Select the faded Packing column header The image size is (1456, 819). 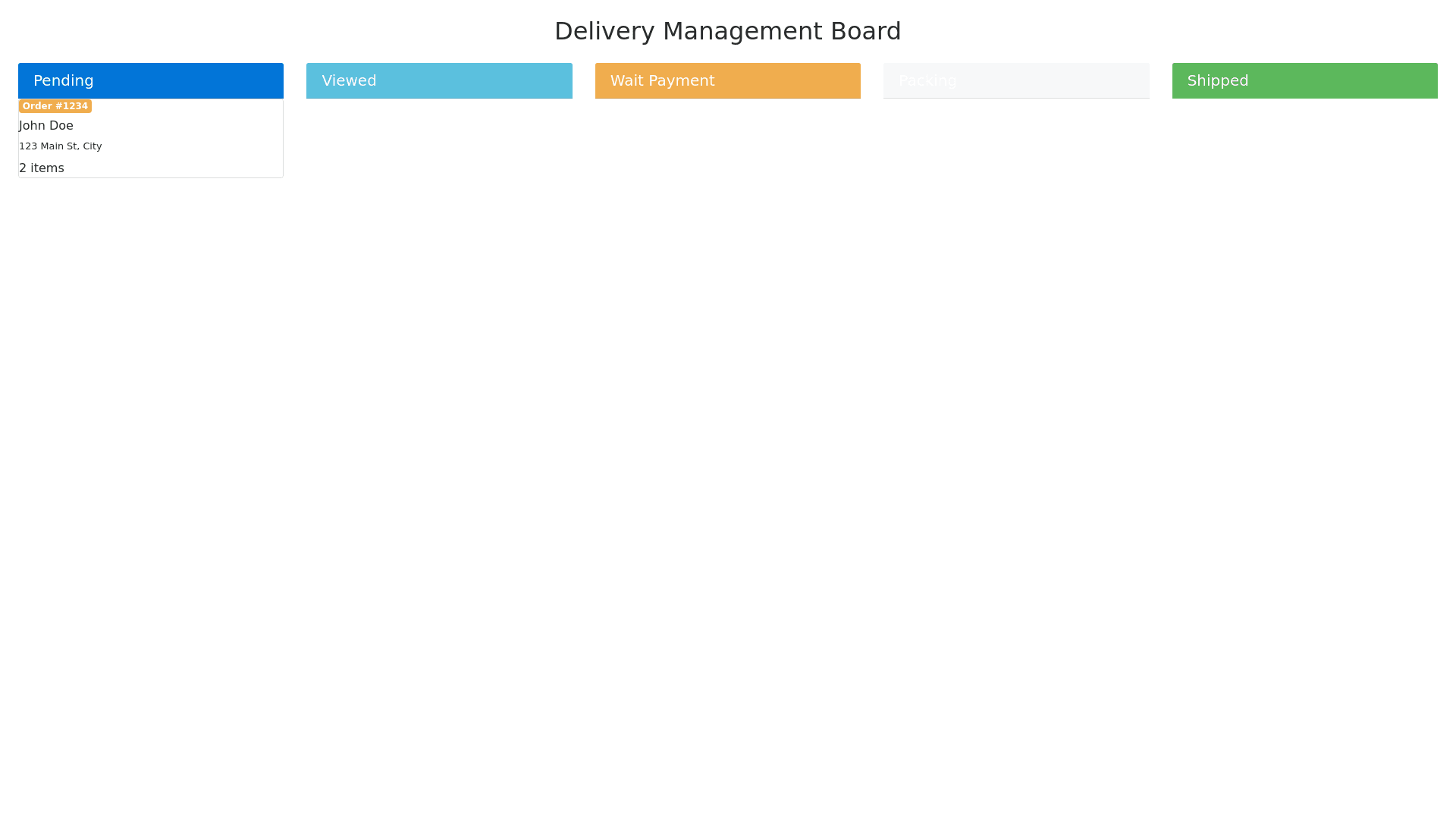click(x=1016, y=80)
